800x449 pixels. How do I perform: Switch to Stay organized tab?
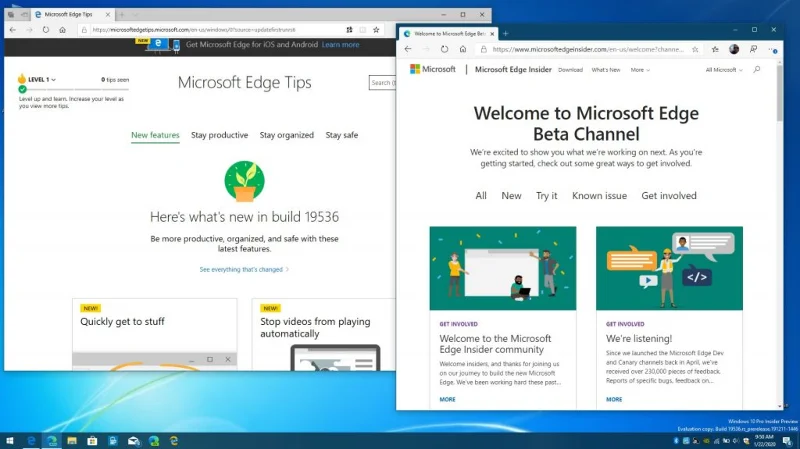pos(287,135)
